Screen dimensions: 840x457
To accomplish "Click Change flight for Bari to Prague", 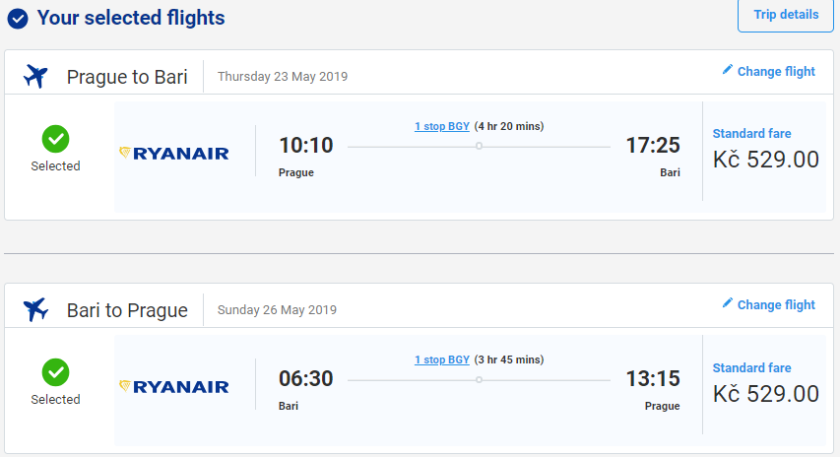I will coord(776,304).
